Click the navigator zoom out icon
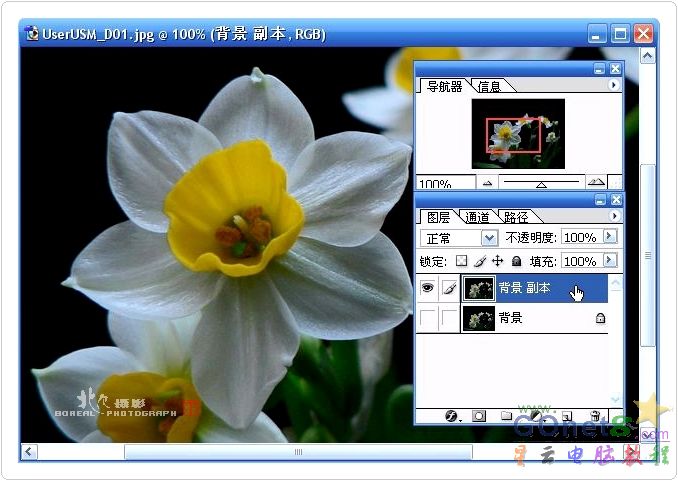Screen dimensions: 678x481 click(x=487, y=183)
